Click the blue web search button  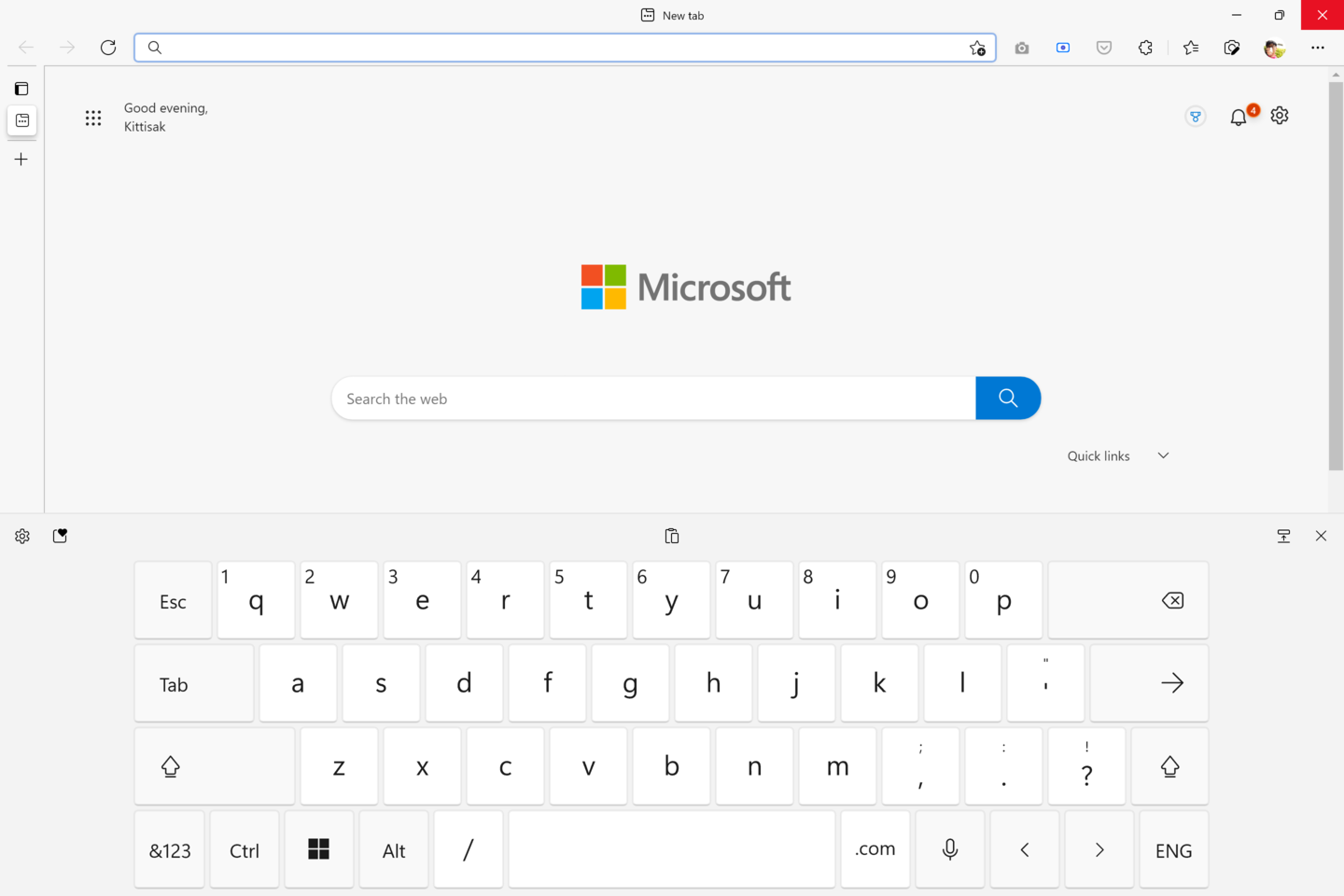(1008, 399)
